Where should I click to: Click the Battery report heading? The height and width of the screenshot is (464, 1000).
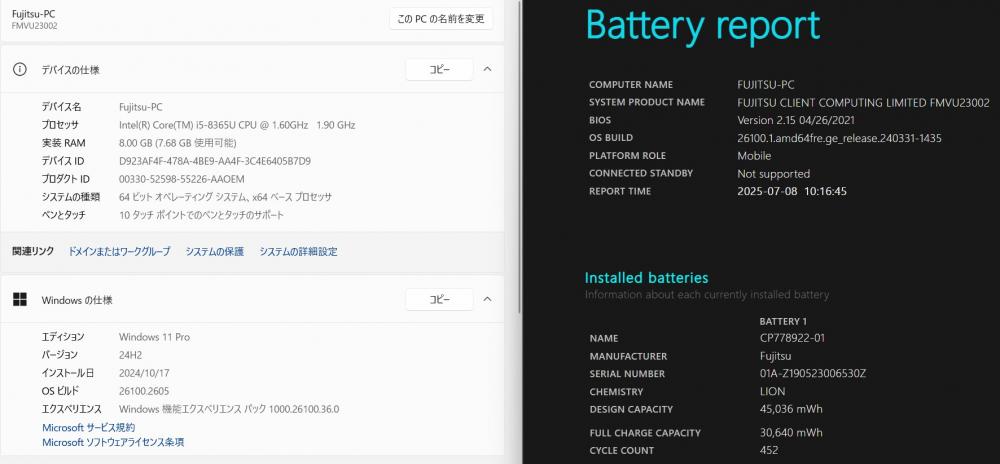[703, 25]
